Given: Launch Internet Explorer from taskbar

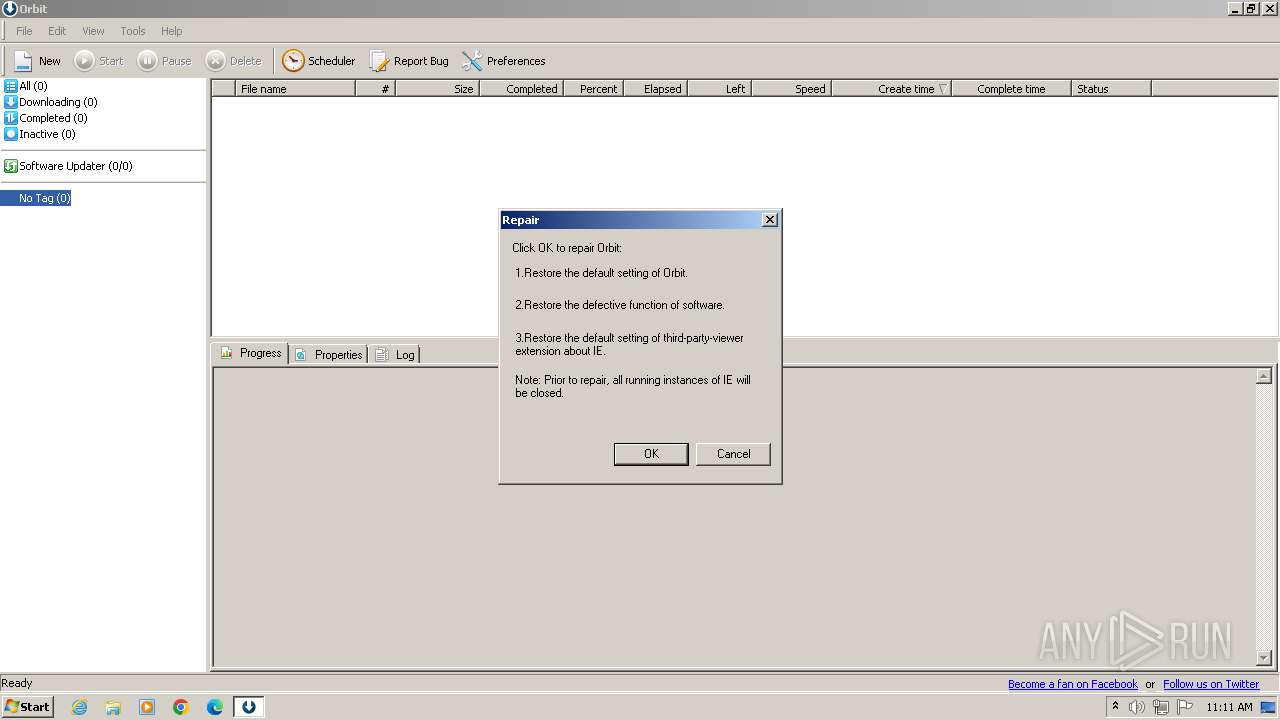Looking at the screenshot, I should coord(80,707).
